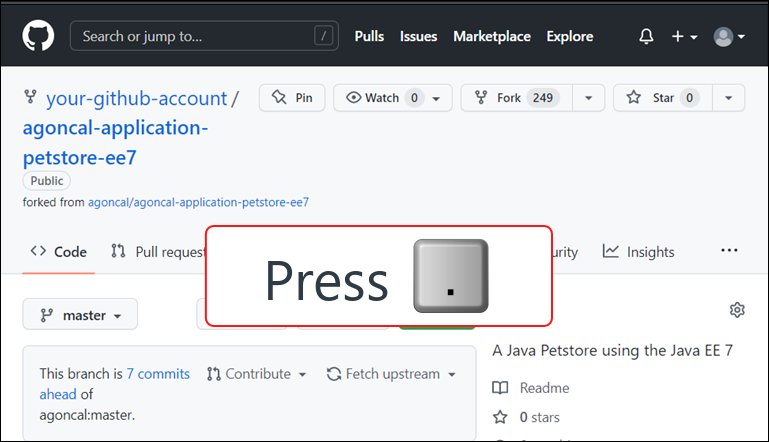Open the Readme link in About
The image size is (769, 442).
545,388
